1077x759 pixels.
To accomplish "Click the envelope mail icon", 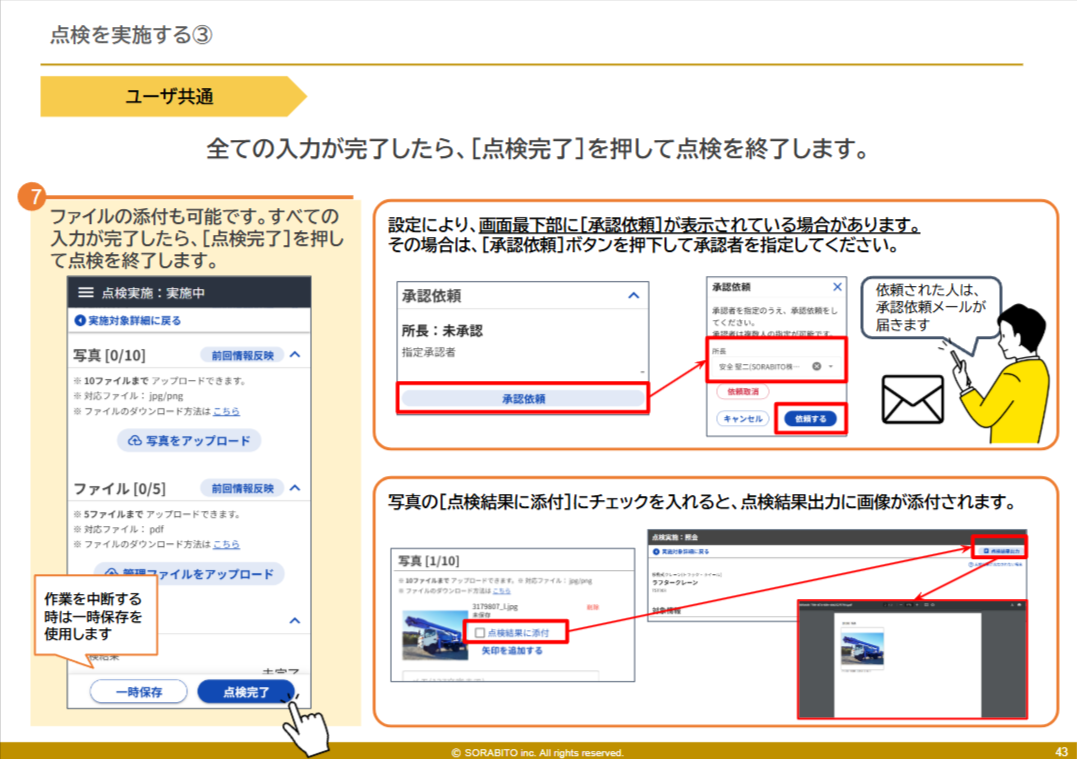I will click(x=912, y=400).
